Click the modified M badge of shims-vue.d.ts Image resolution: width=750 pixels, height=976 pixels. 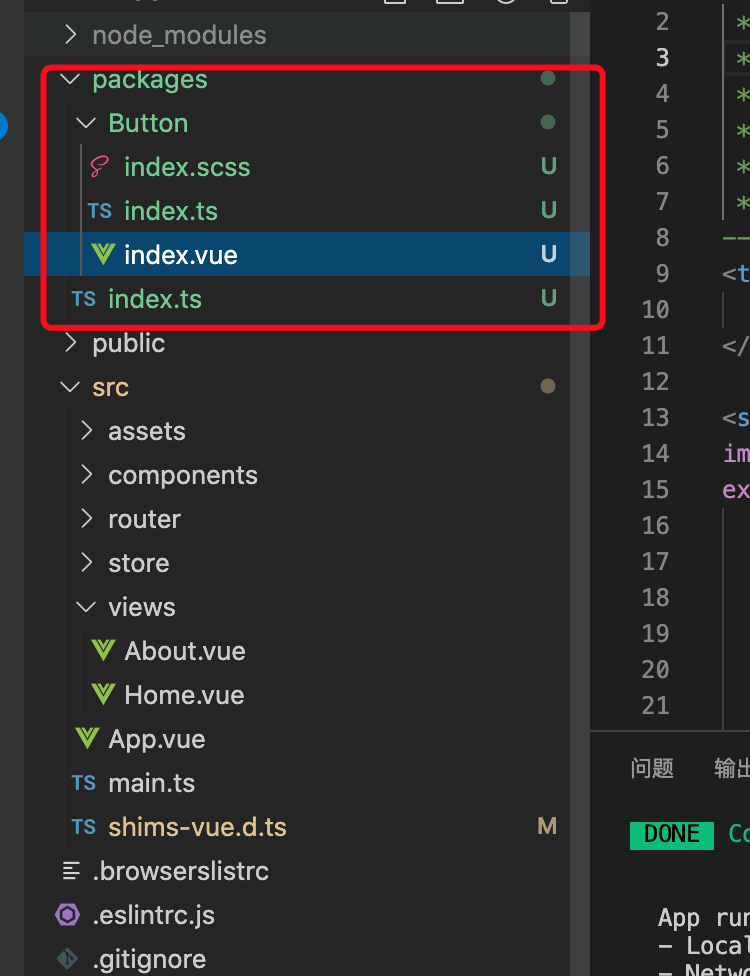pos(547,826)
